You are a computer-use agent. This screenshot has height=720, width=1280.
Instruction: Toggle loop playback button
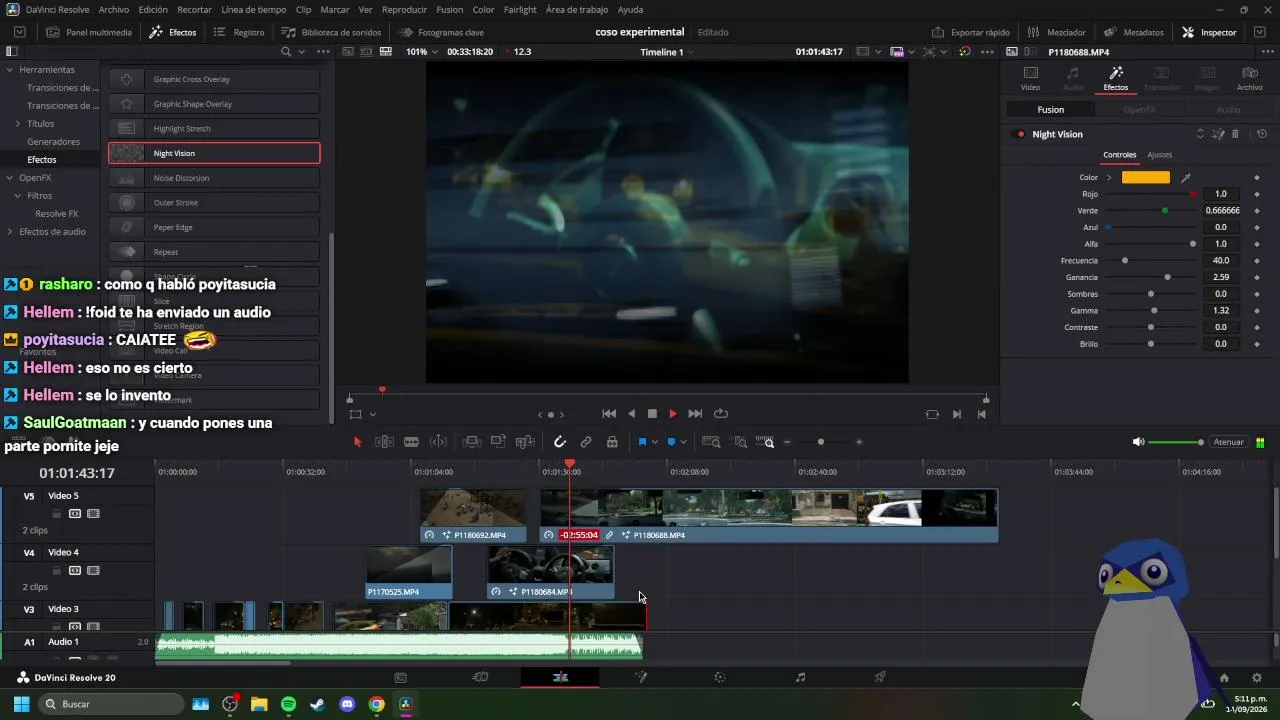[720, 414]
